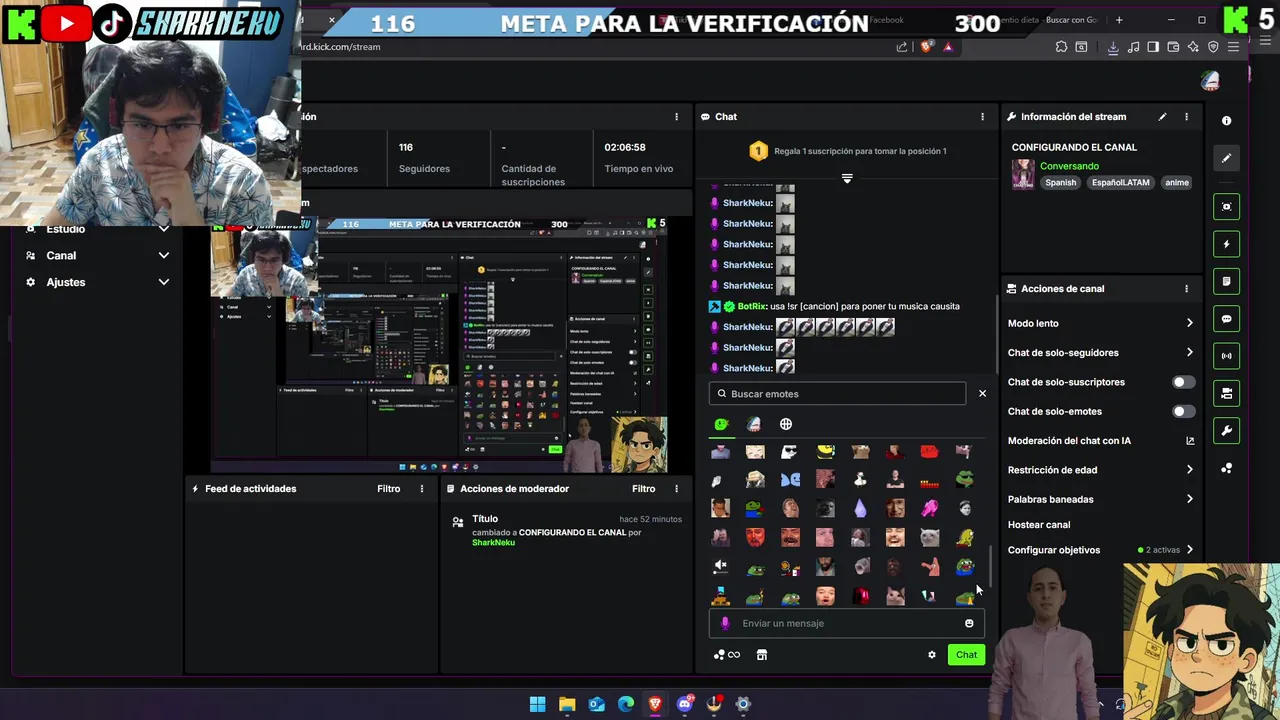Toggle Chat de solo-emotes switch
Viewport: 1280px width, 720px height.
click(1182, 411)
